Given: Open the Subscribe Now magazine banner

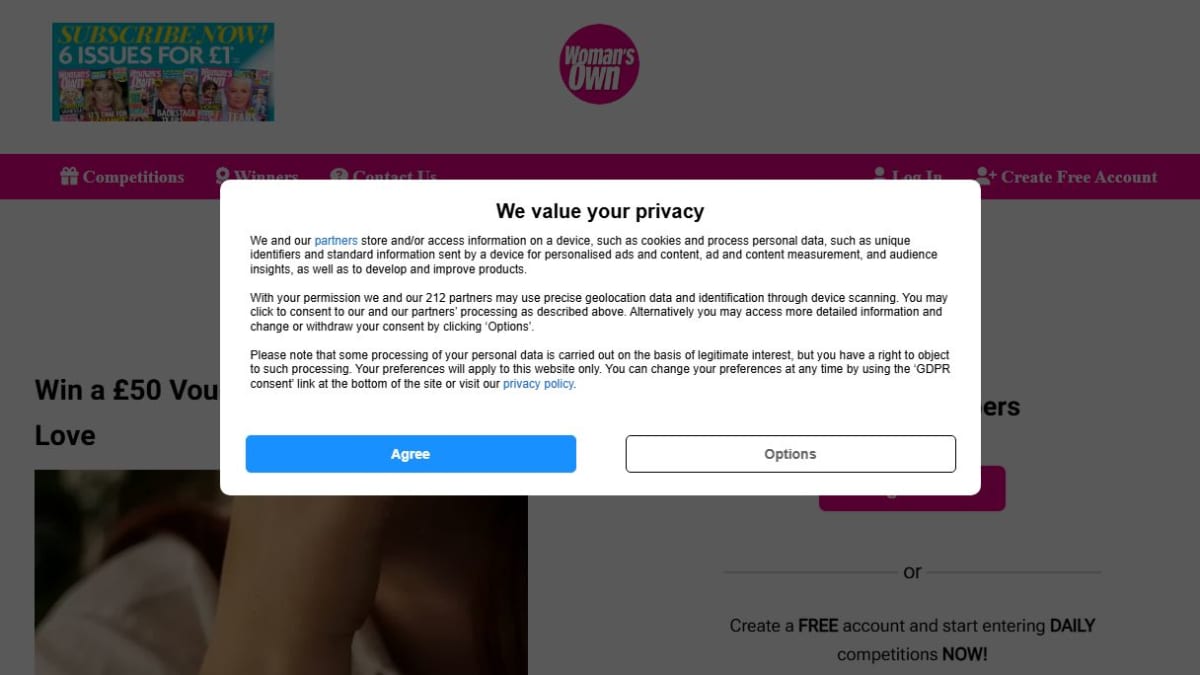Looking at the screenshot, I should coord(163,72).
